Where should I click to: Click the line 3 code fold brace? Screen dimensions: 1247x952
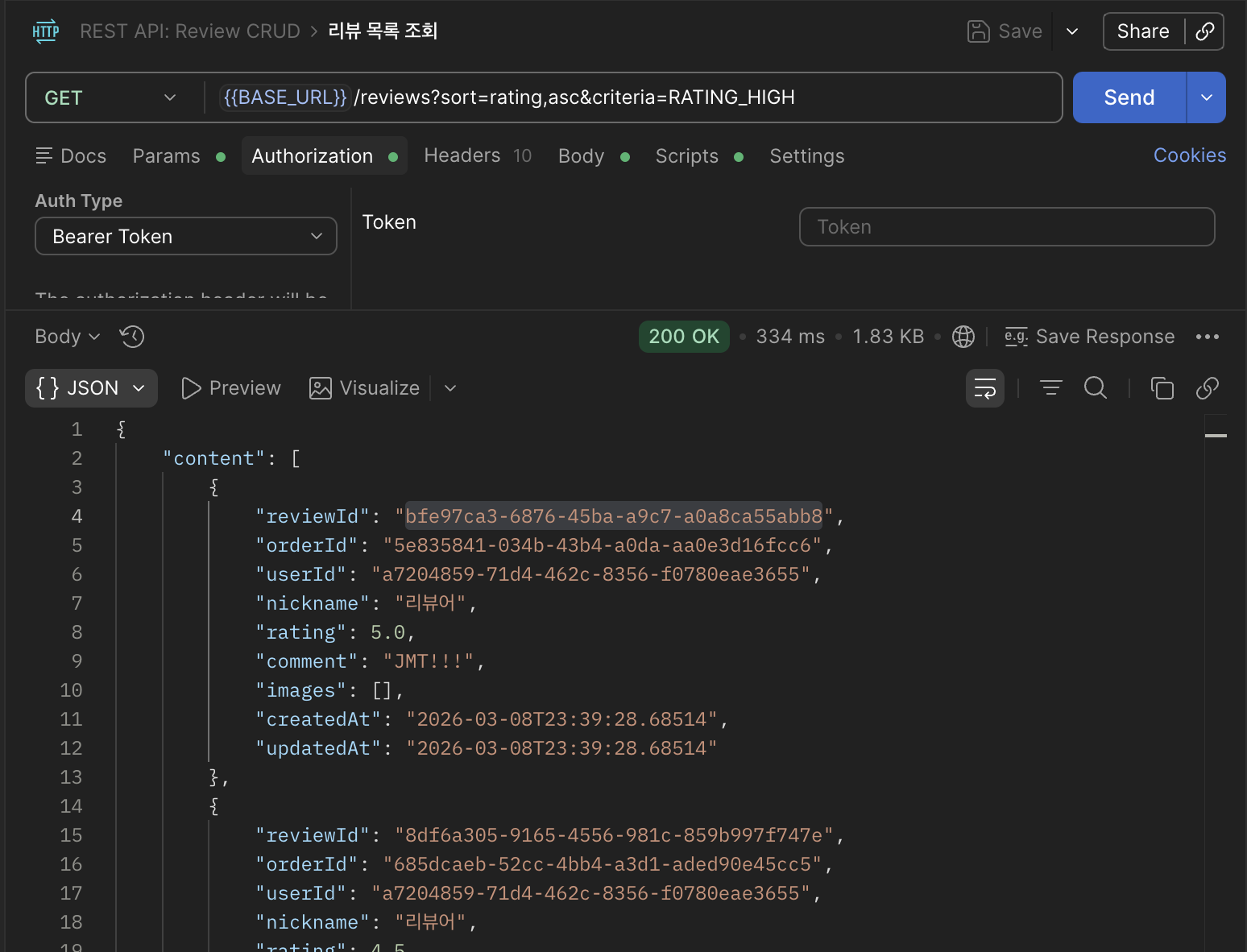coord(213,487)
